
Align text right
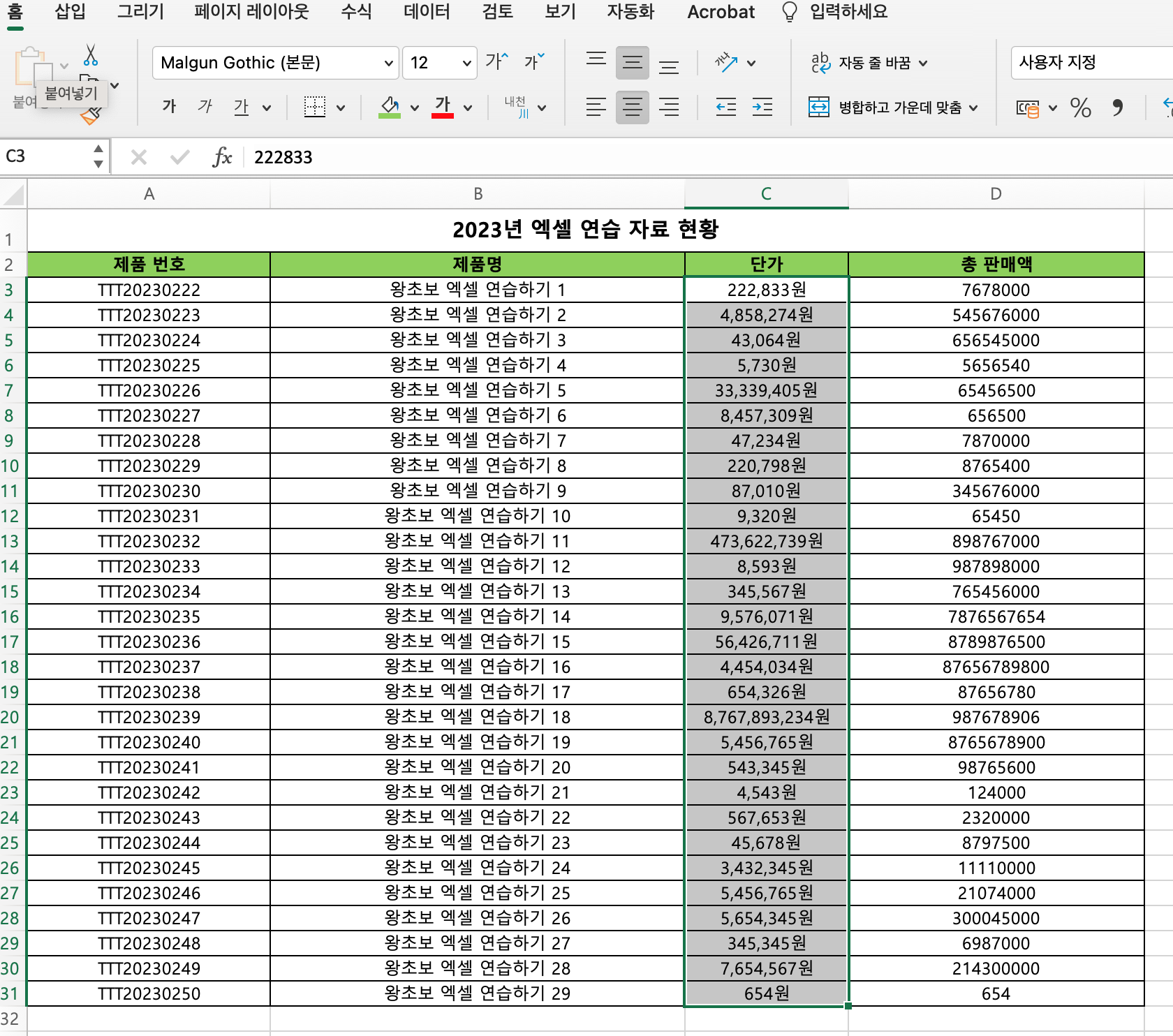669,108
